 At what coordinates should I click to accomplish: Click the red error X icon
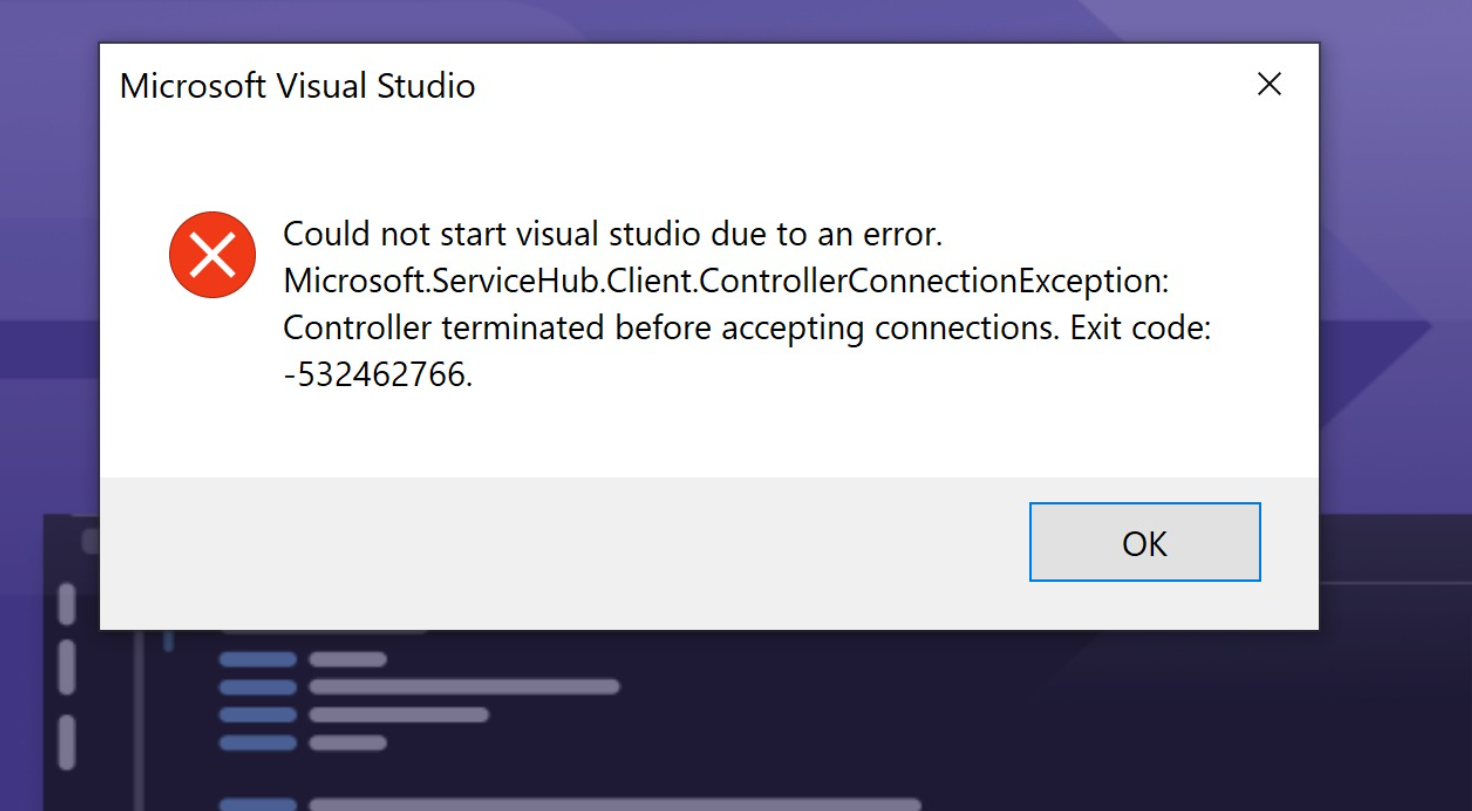[x=212, y=255]
